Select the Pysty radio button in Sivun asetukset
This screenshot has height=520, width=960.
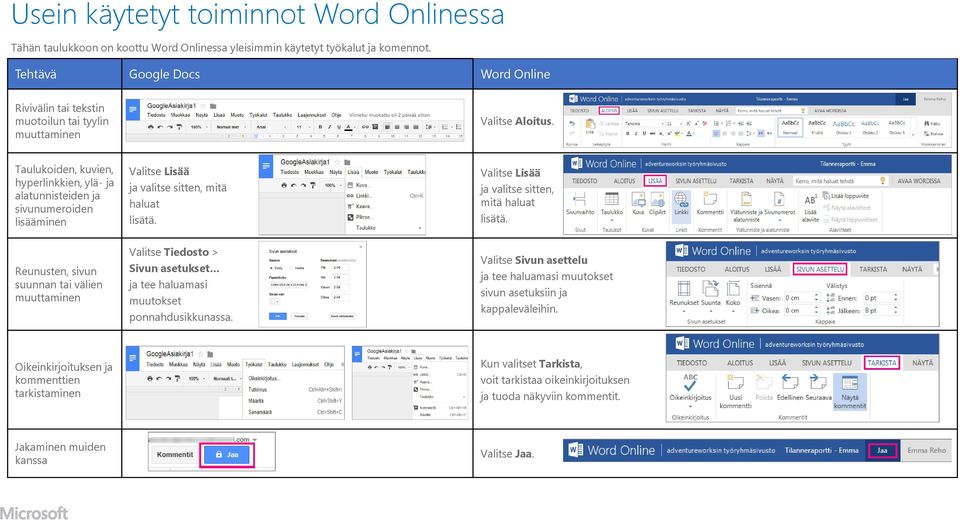271,268
